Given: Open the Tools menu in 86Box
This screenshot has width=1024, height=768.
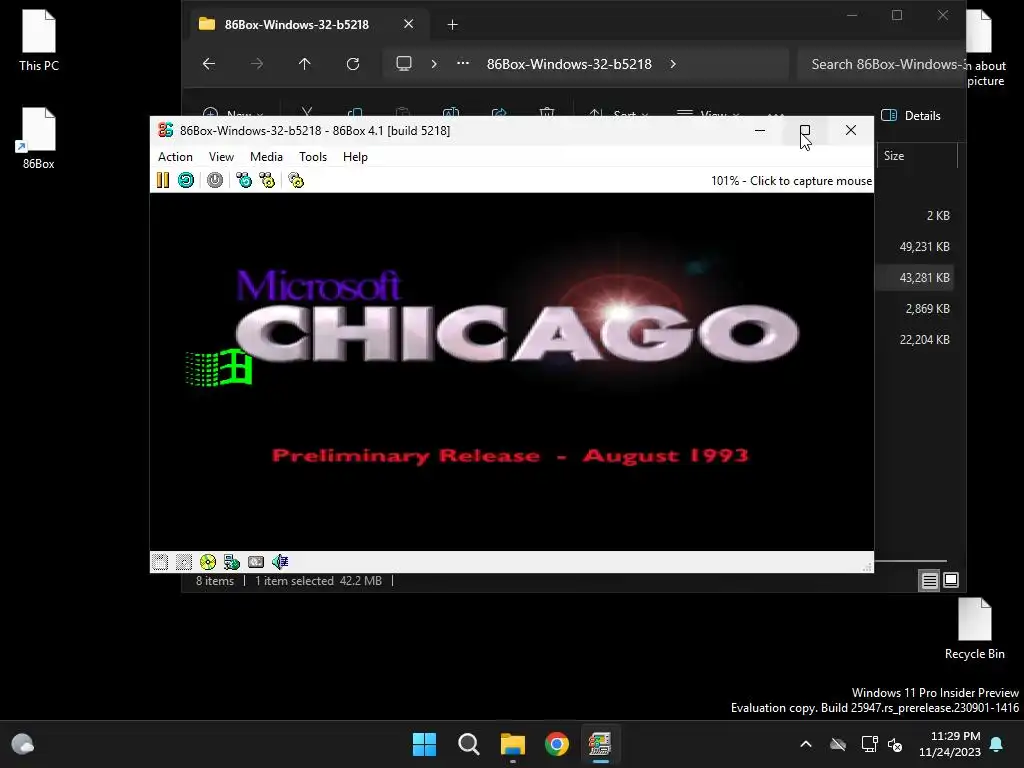Looking at the screenshot, I should [313, 157].
